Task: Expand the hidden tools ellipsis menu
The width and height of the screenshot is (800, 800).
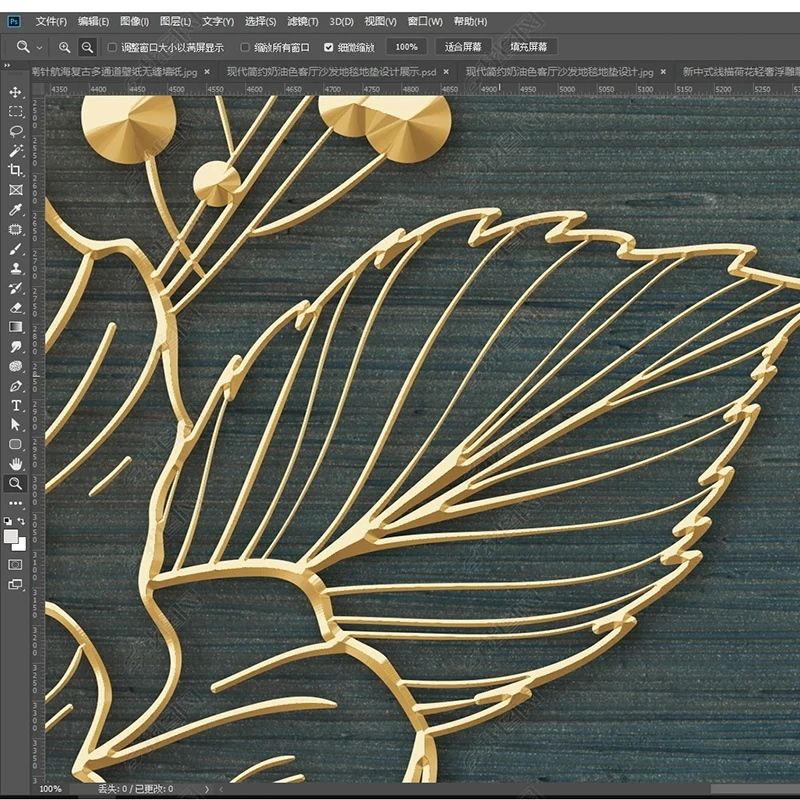Action: [13, 503]
